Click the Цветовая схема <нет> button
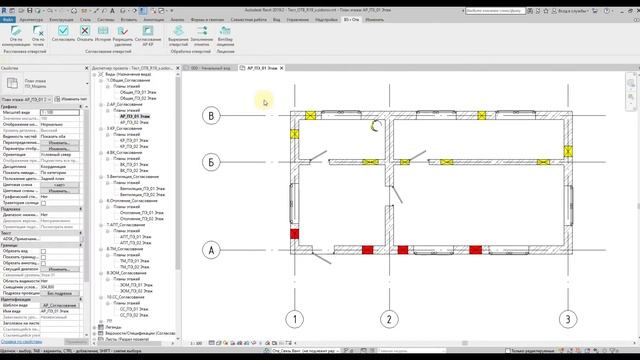Screen dimensions: 640x360 coord(60,185)
